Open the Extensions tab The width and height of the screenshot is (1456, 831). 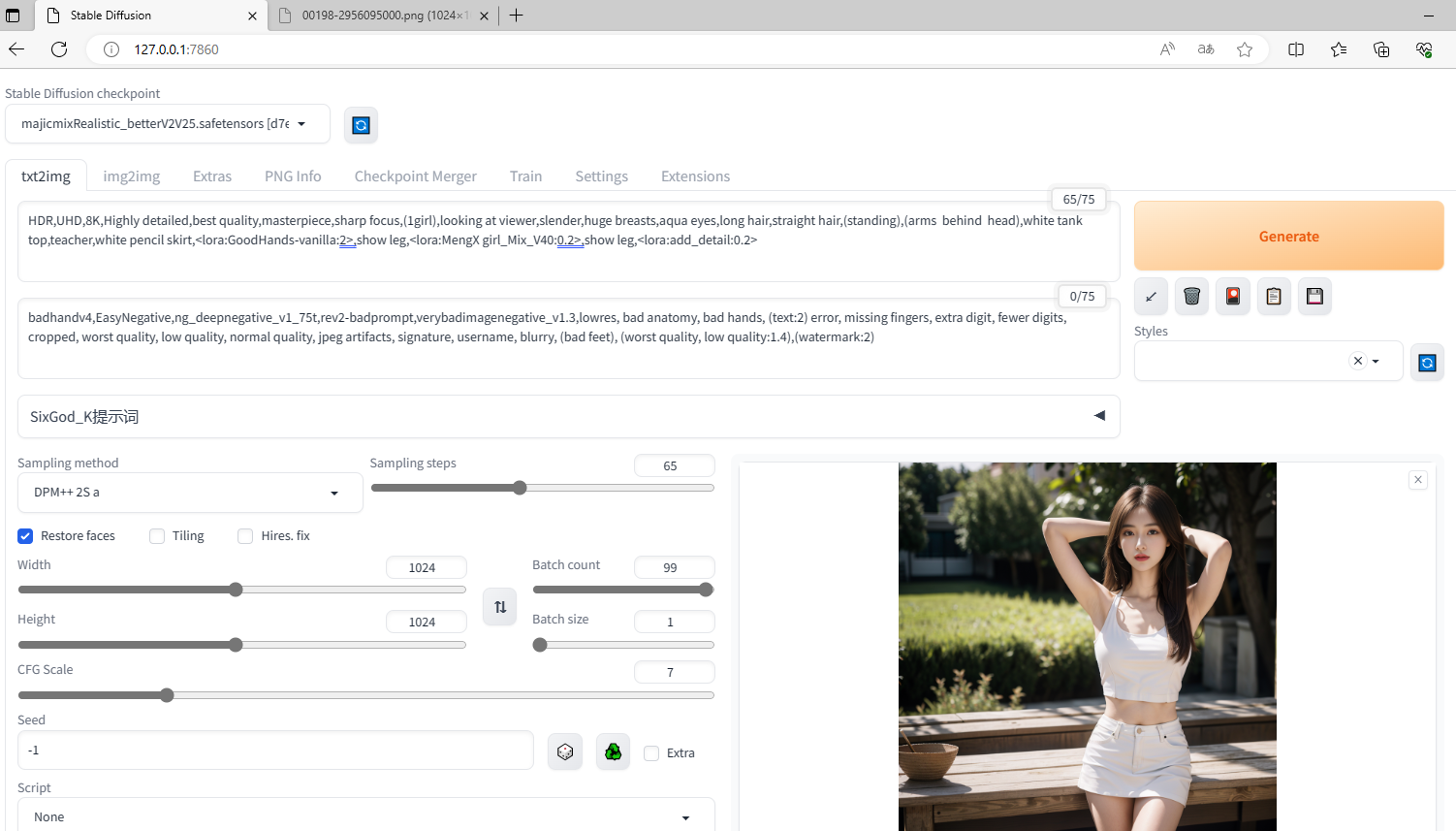696,176
